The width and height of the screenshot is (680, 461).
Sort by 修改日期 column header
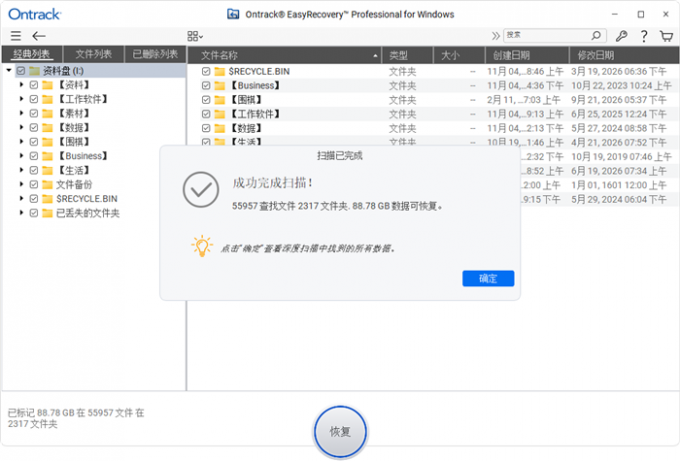624,55
